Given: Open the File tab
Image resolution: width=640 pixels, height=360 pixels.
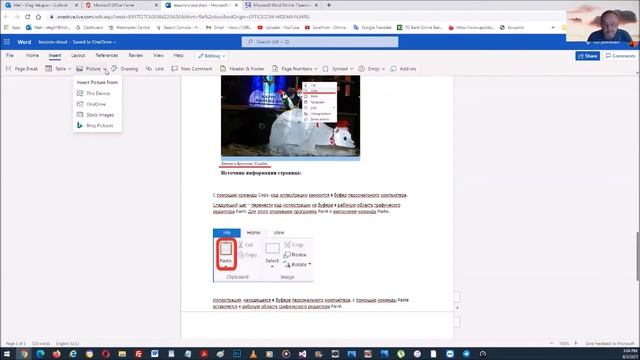Looking at the screenshot, I should [x=10, y=56].
